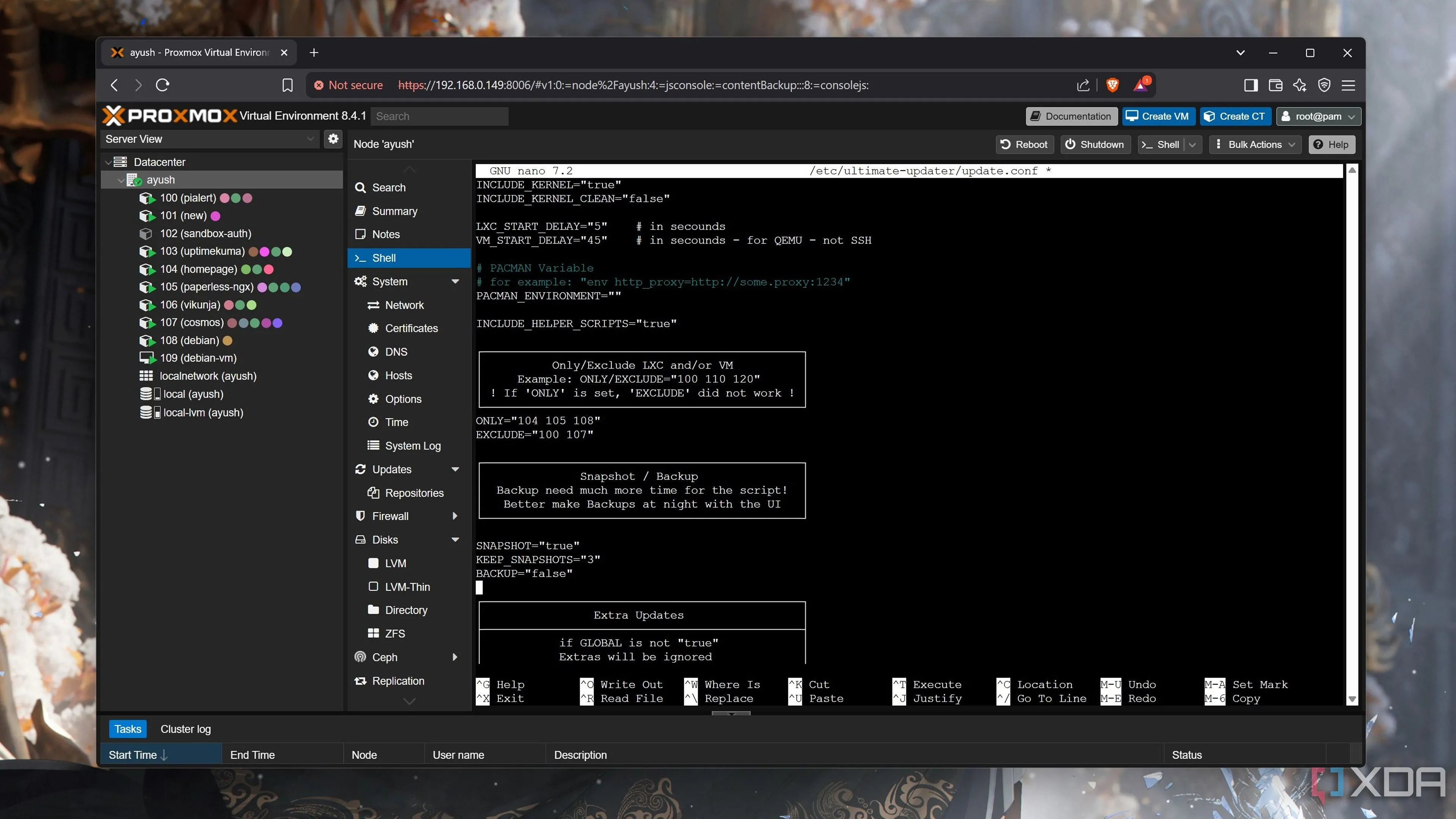Click the Proxmox search input field
Viewport: 1456px width, 819px height.
[x=440, y=116]
